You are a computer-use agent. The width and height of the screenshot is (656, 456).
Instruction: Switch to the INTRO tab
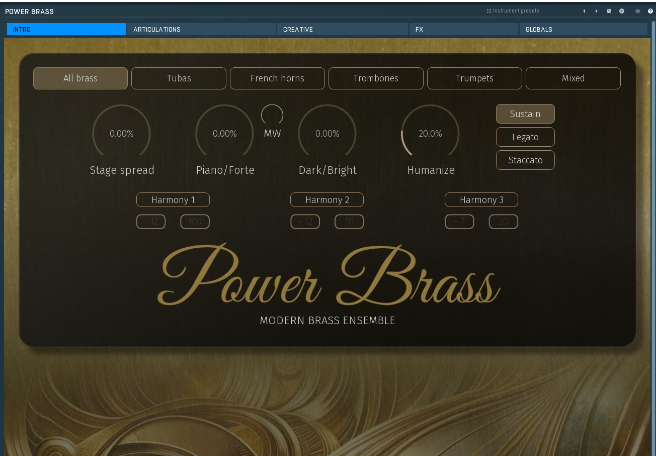click(x=66, y=29)
